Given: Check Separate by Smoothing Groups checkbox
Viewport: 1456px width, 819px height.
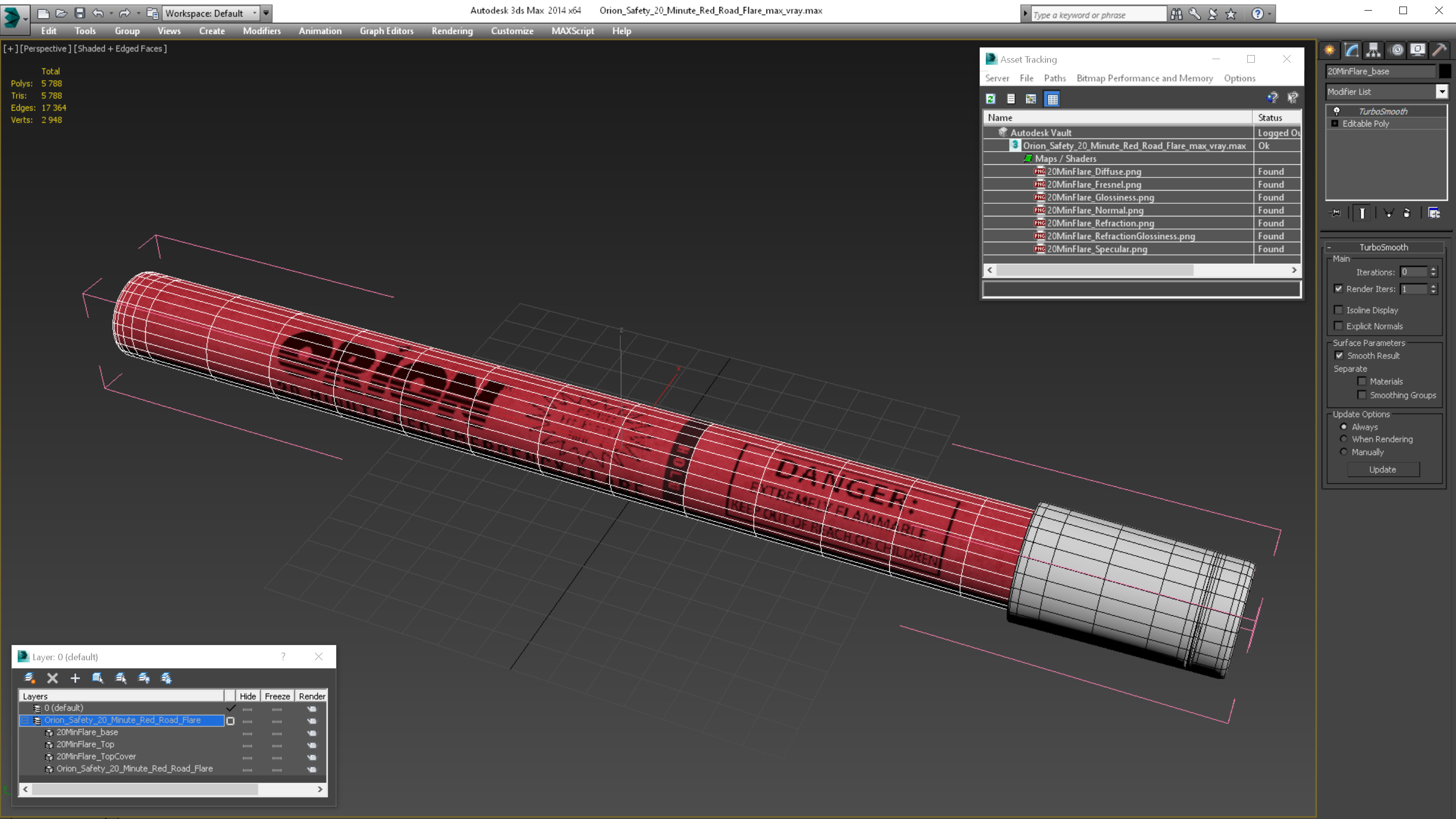Looking at the screenshot, I should coord(1362,395).
